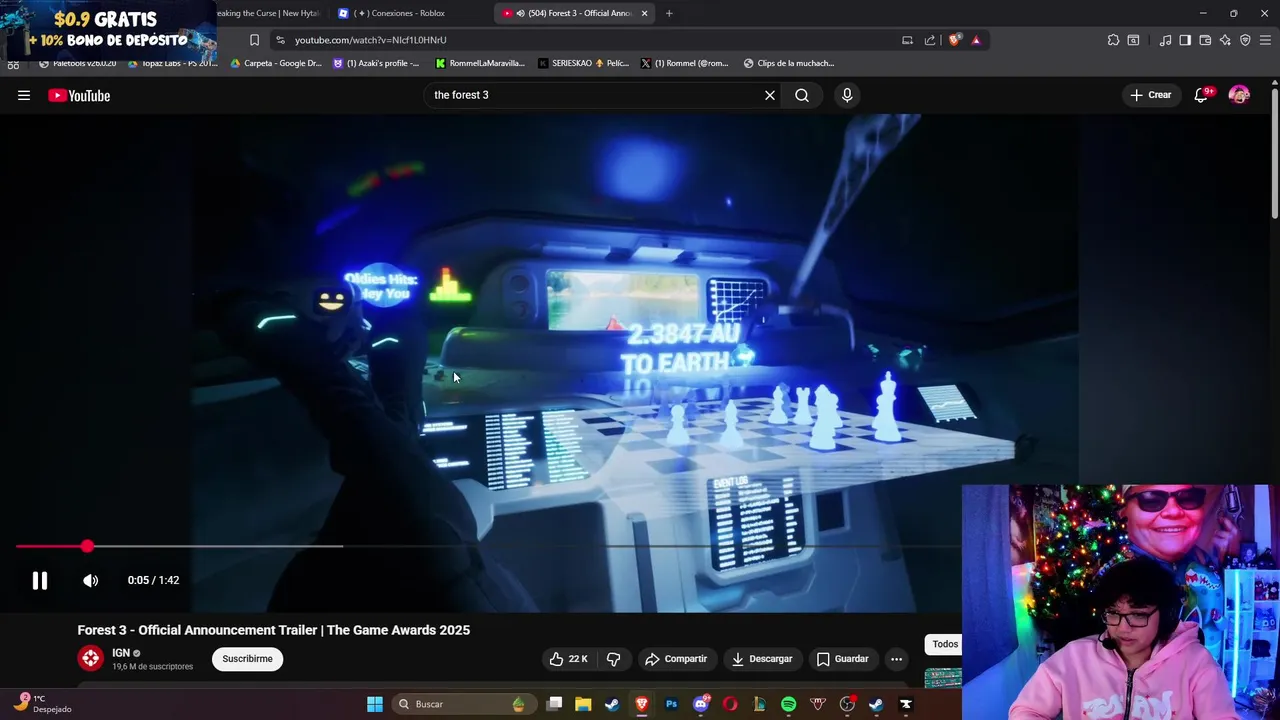Viewport: 1280px width, 720px height.
Task: Open Azaki's profile bookmark
Action: tap(376, 63)
